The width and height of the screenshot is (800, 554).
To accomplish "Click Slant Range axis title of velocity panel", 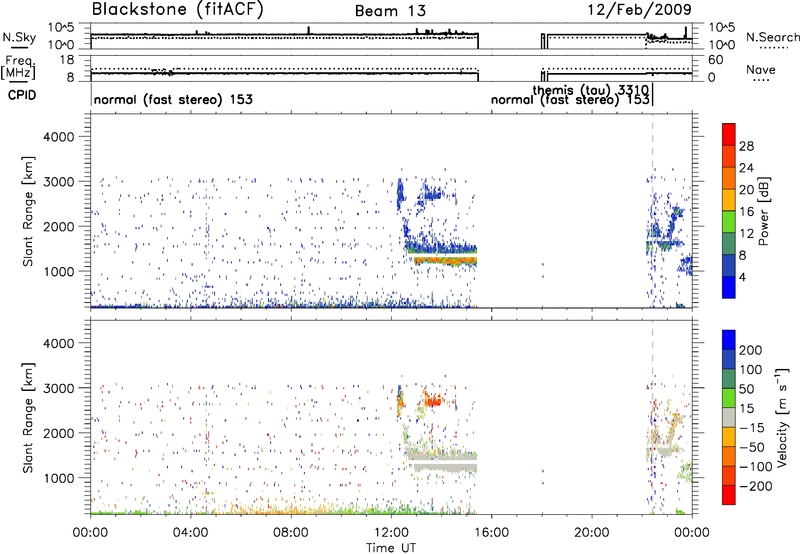I will (x=28, y=418).
